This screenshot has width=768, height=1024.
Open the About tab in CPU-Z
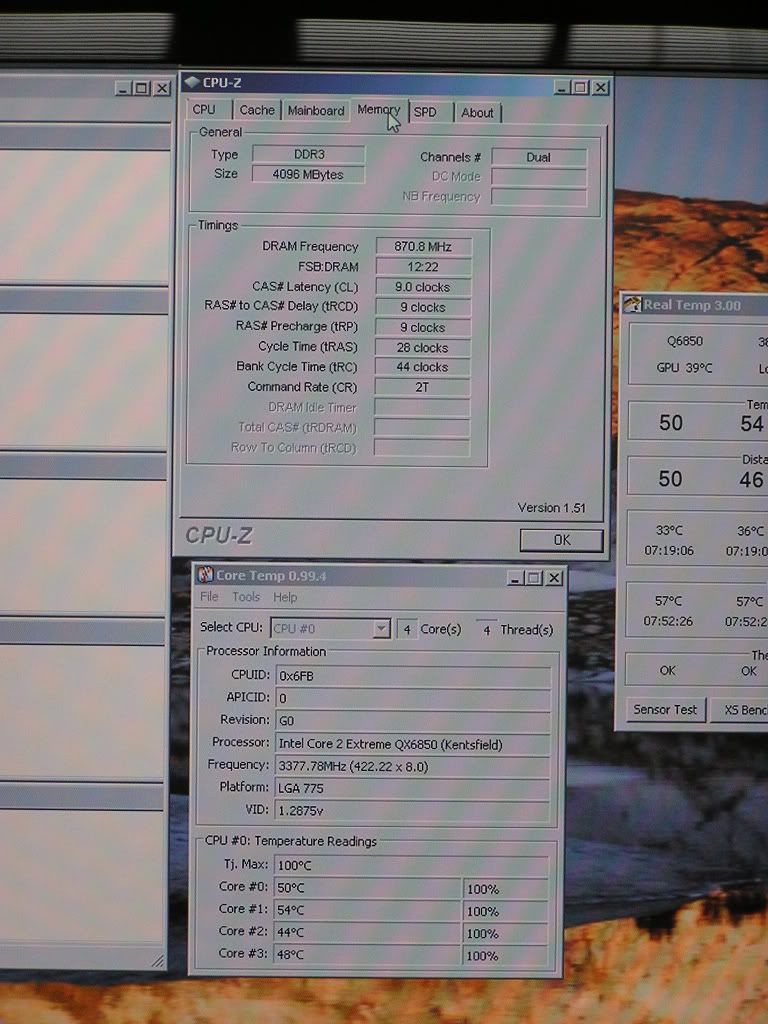click(x=477, y=112)
